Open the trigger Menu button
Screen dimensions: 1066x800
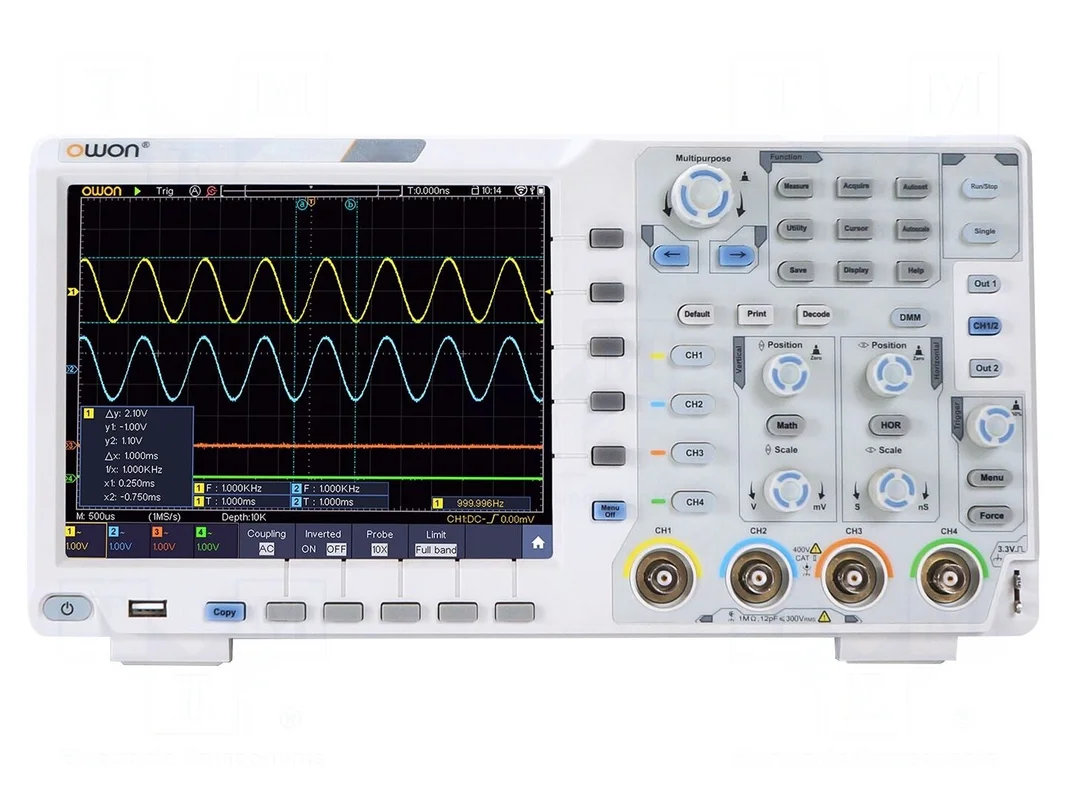pyautogui.click(x=991, y=478)
